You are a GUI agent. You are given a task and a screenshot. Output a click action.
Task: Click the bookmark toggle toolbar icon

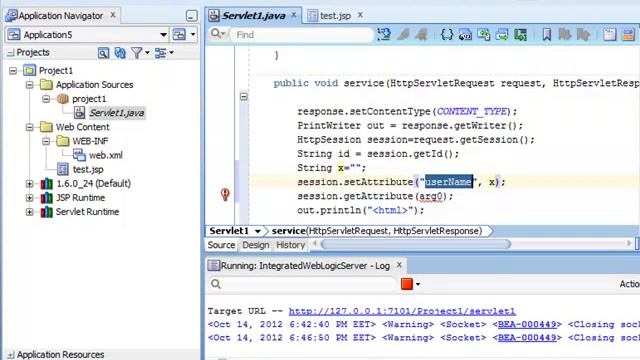click(x=547, y=35)
